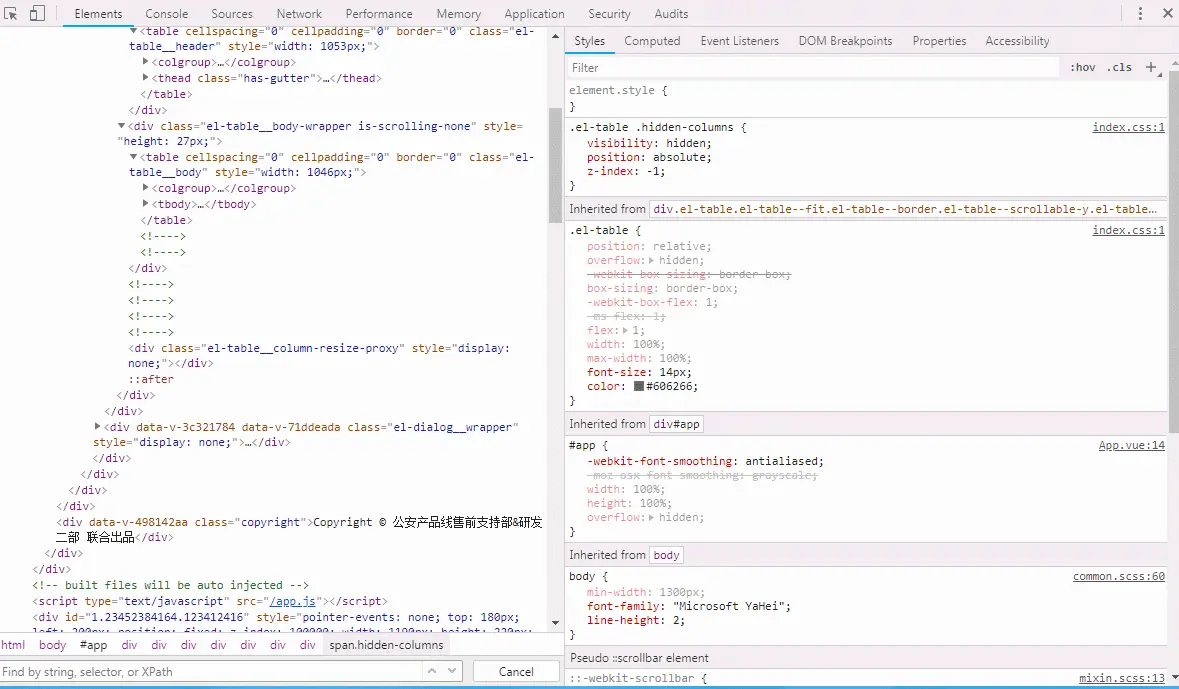Click the #606266 color swatch

[638, 386]
